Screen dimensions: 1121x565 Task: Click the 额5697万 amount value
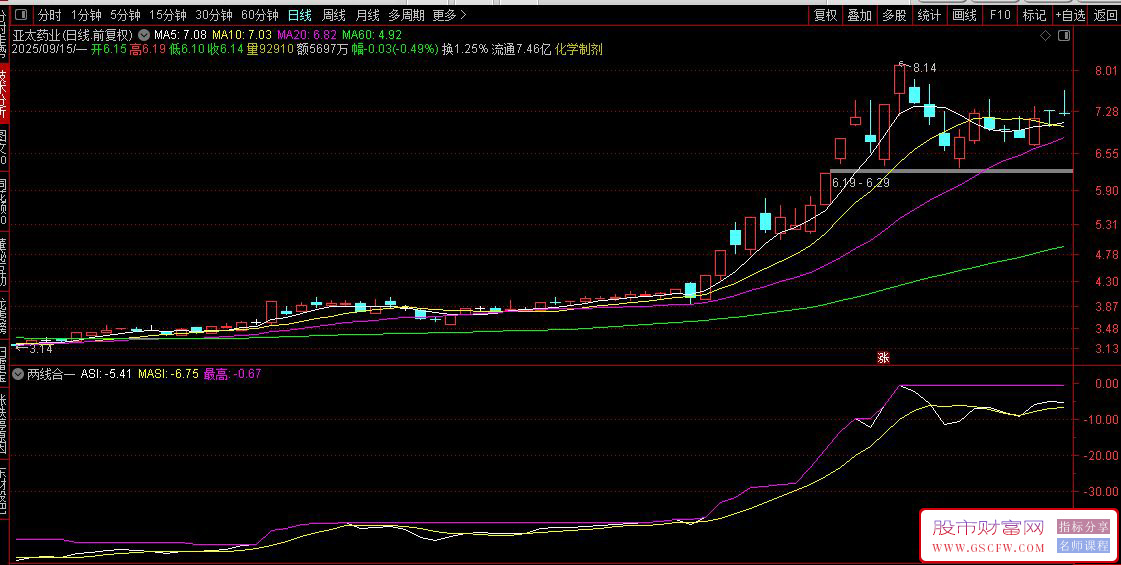click(x=322, y=49)
